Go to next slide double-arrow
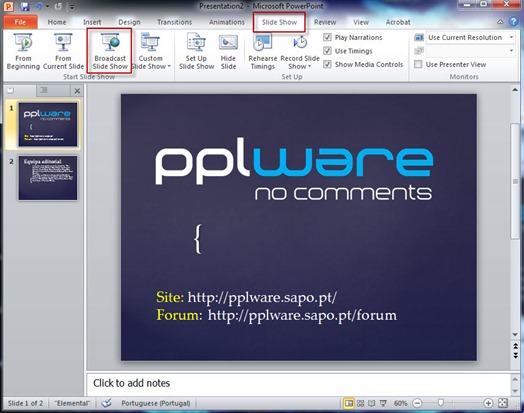This screenshot has width=524, height=413. (x=515, y=355)
